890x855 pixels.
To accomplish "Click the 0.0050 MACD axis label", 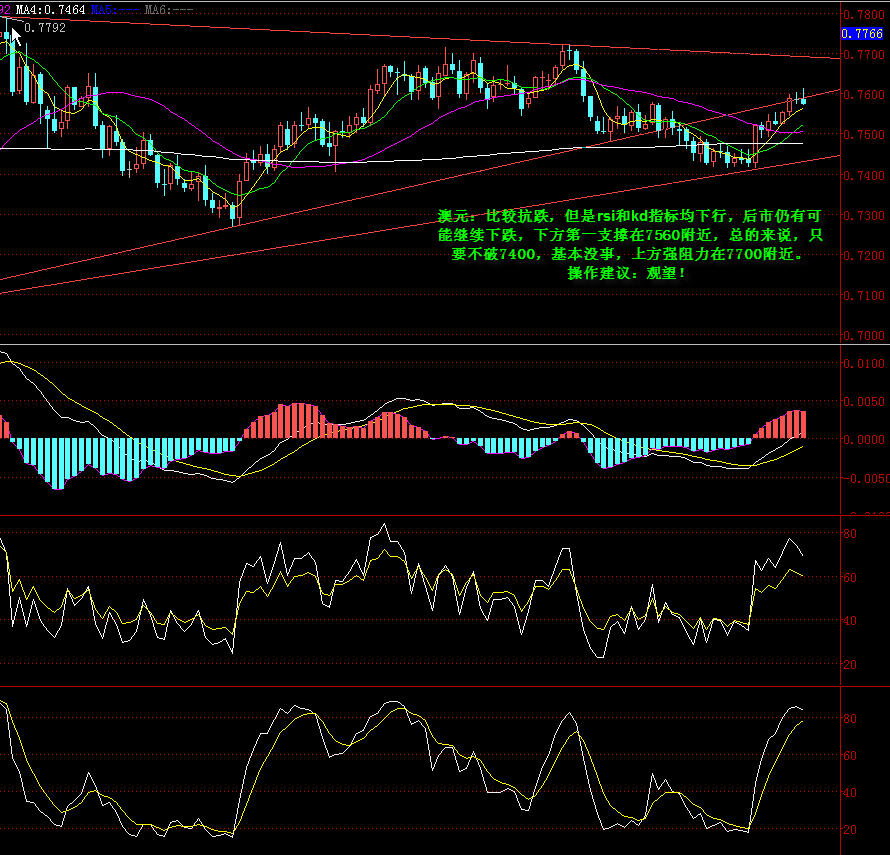I will click(864, 401).
